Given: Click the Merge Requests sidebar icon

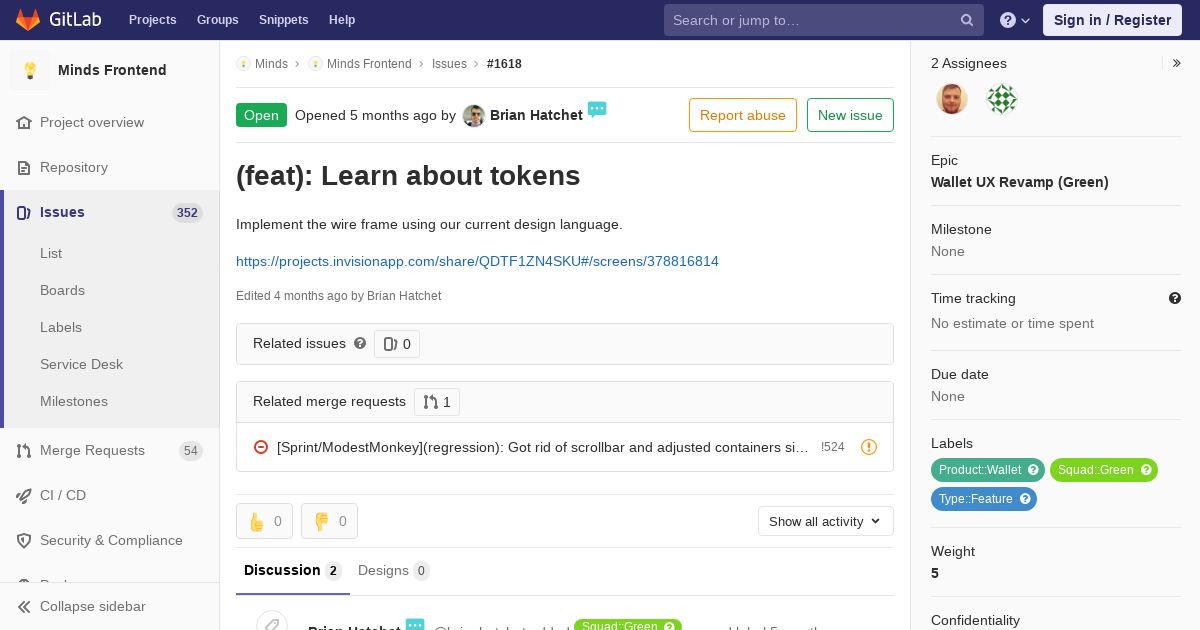Looking at the screenshot, I should pyautogui.click(x=24, y=451).
